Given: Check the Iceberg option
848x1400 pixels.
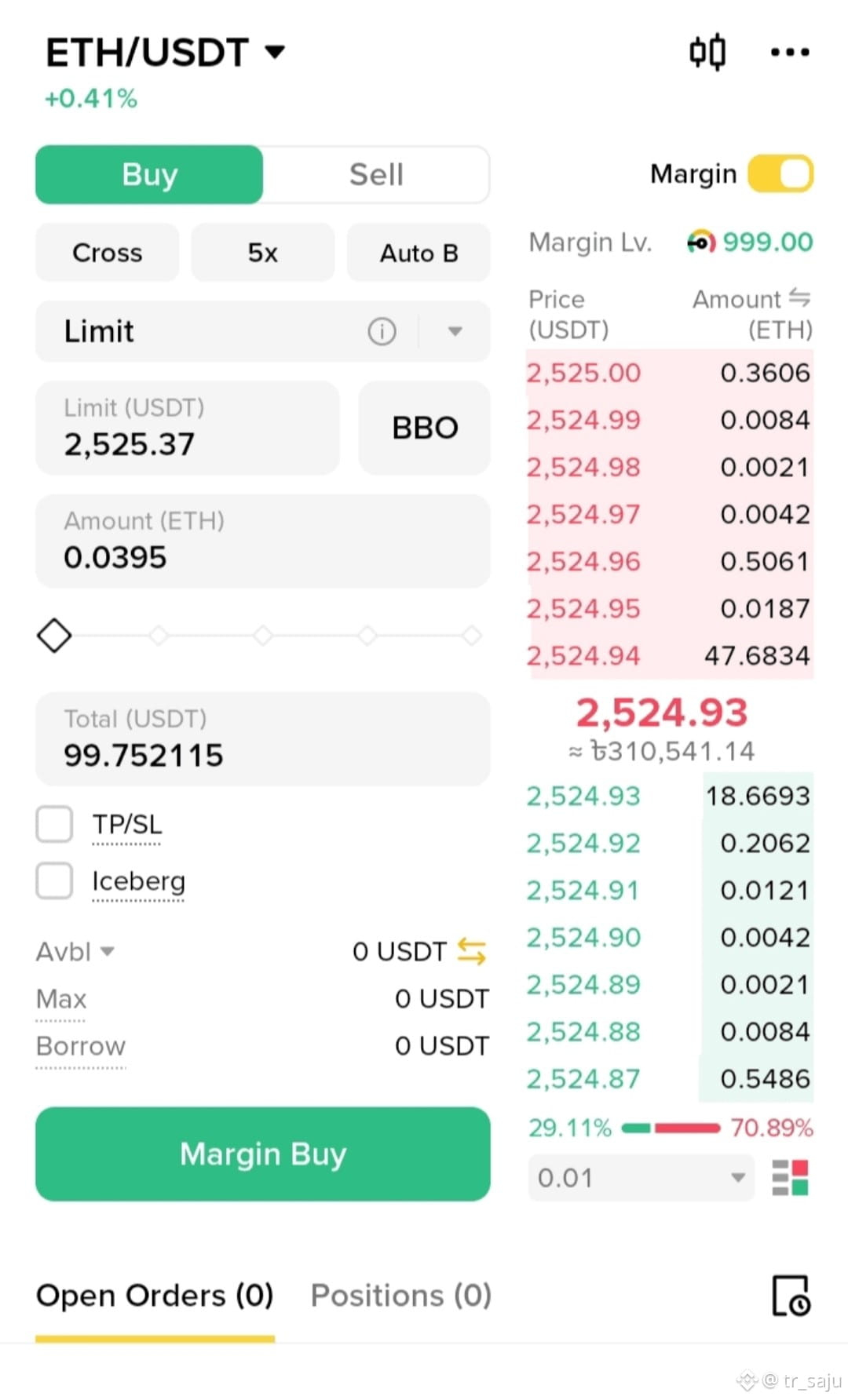Looking at the screenshot, I should point(54,880).
